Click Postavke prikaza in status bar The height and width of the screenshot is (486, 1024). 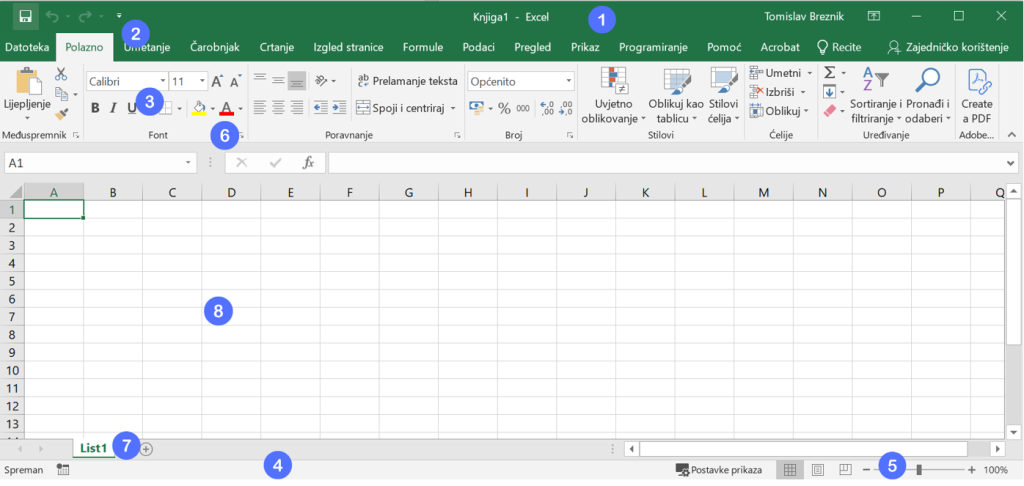pyautogui.click(x=719, y=469)
